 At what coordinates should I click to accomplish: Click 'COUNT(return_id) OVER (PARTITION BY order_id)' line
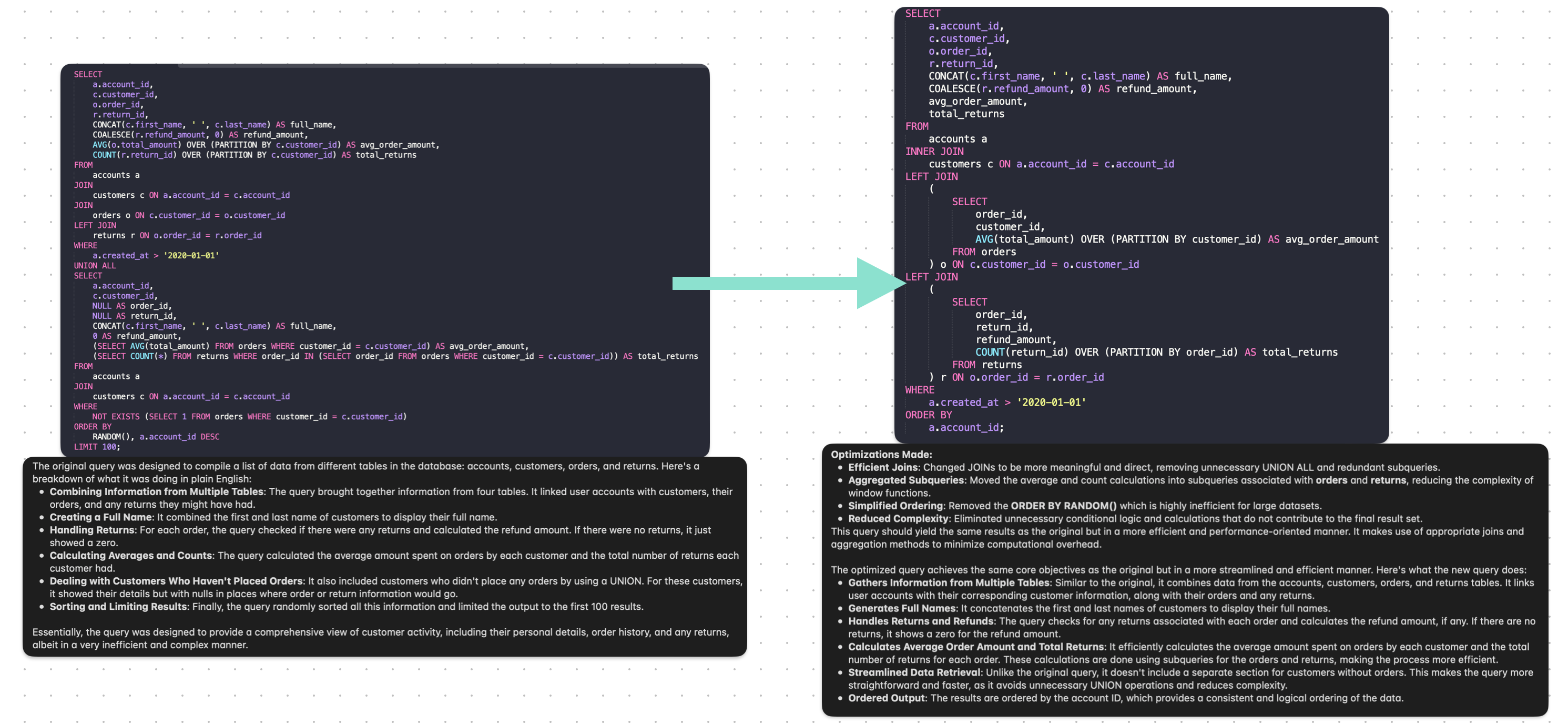(1156, 352)
